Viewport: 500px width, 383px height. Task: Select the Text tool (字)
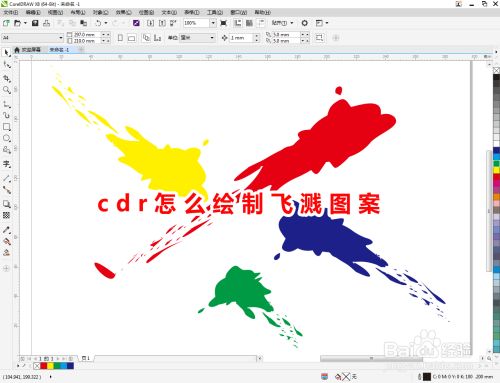[x=7, y=164]
